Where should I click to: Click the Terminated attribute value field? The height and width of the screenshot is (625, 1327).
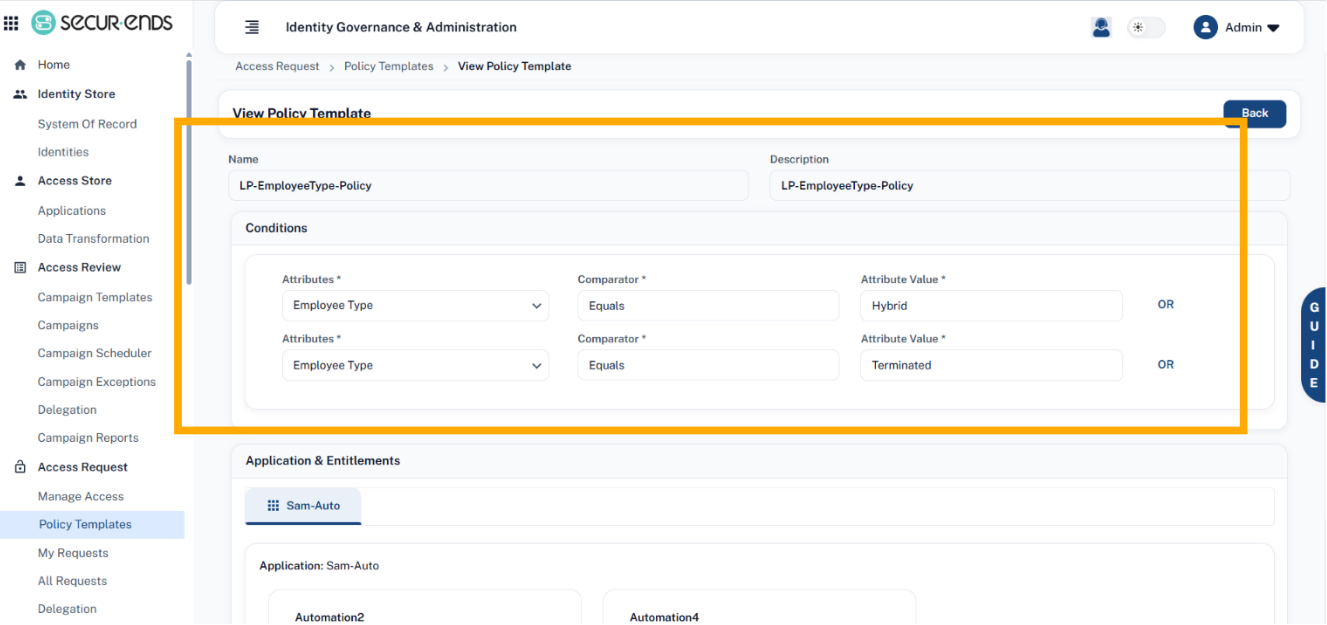(x=991, y=365)
